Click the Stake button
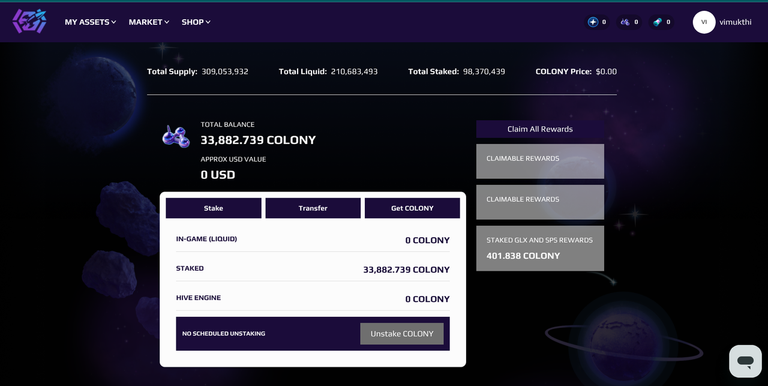Image resolution: width=768 pixels, height=386 pixels. pos(214,208)
